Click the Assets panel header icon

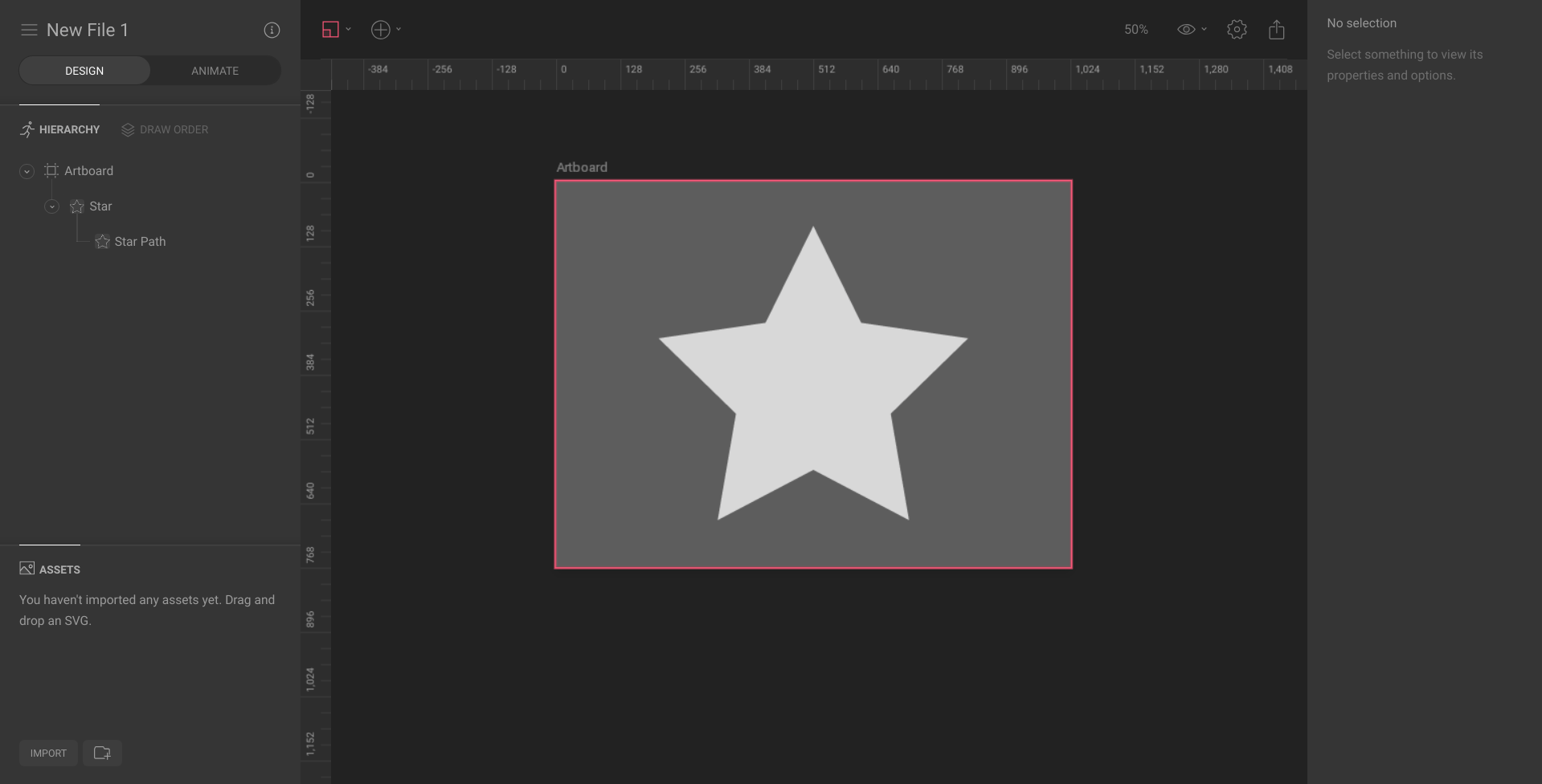27,569
